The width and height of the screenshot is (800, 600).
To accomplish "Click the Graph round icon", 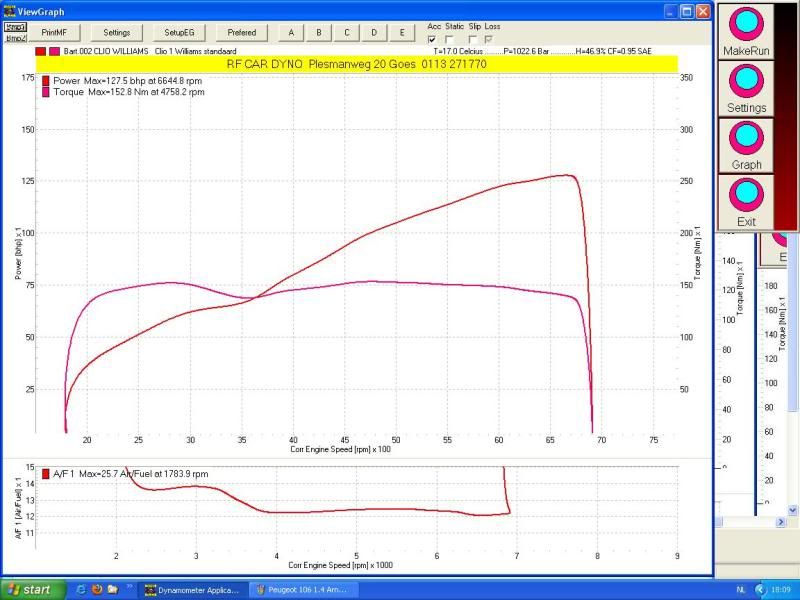I will point(746,138).
